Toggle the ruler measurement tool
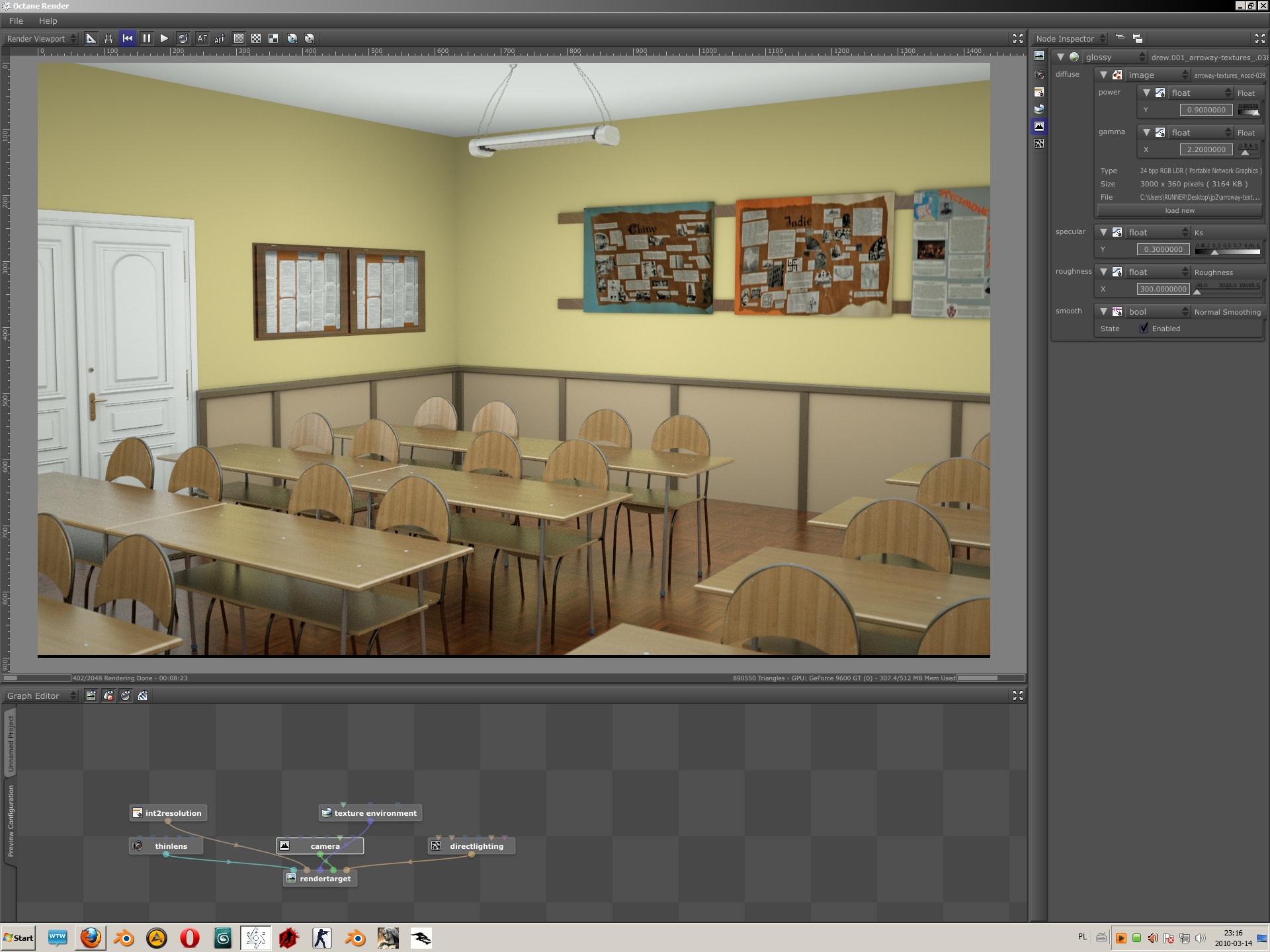The height and width of the screenshot is (952, 1270). pos(91,38)
